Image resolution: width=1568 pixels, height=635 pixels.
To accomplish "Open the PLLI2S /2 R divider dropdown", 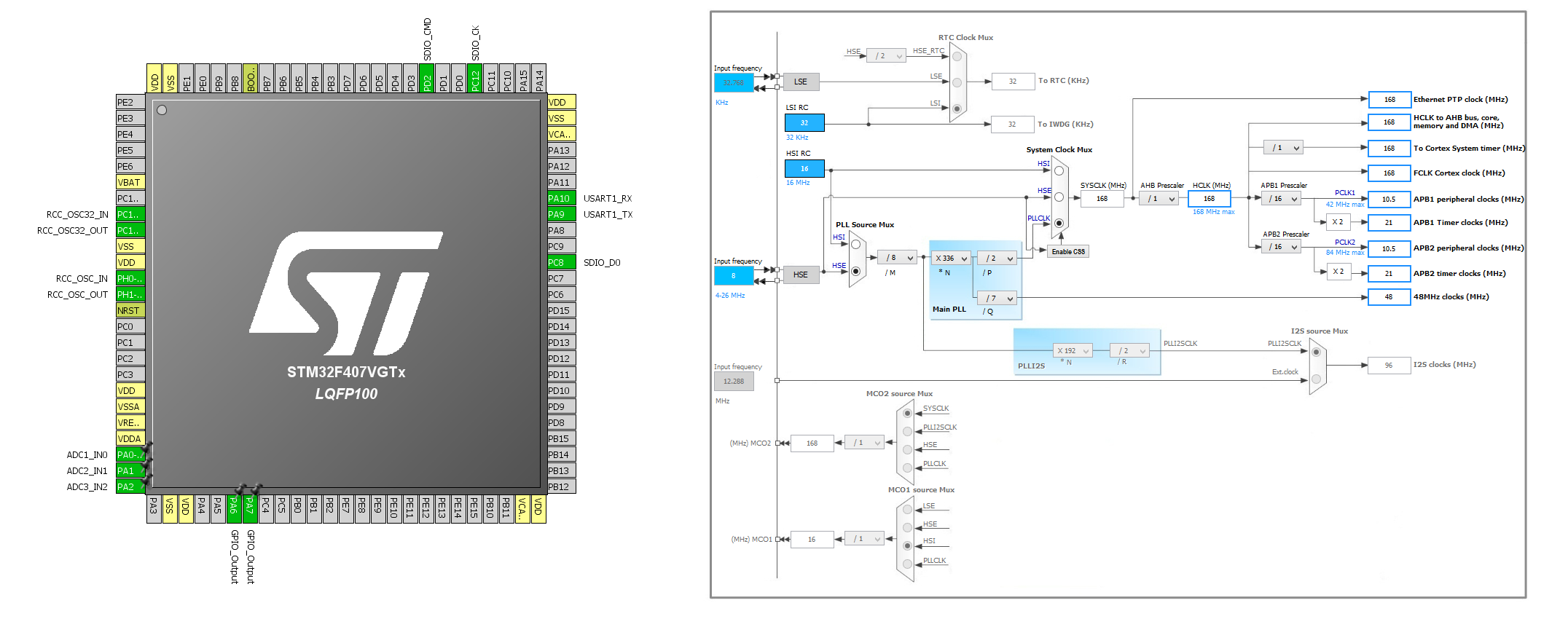I will tap(1129, 351).
